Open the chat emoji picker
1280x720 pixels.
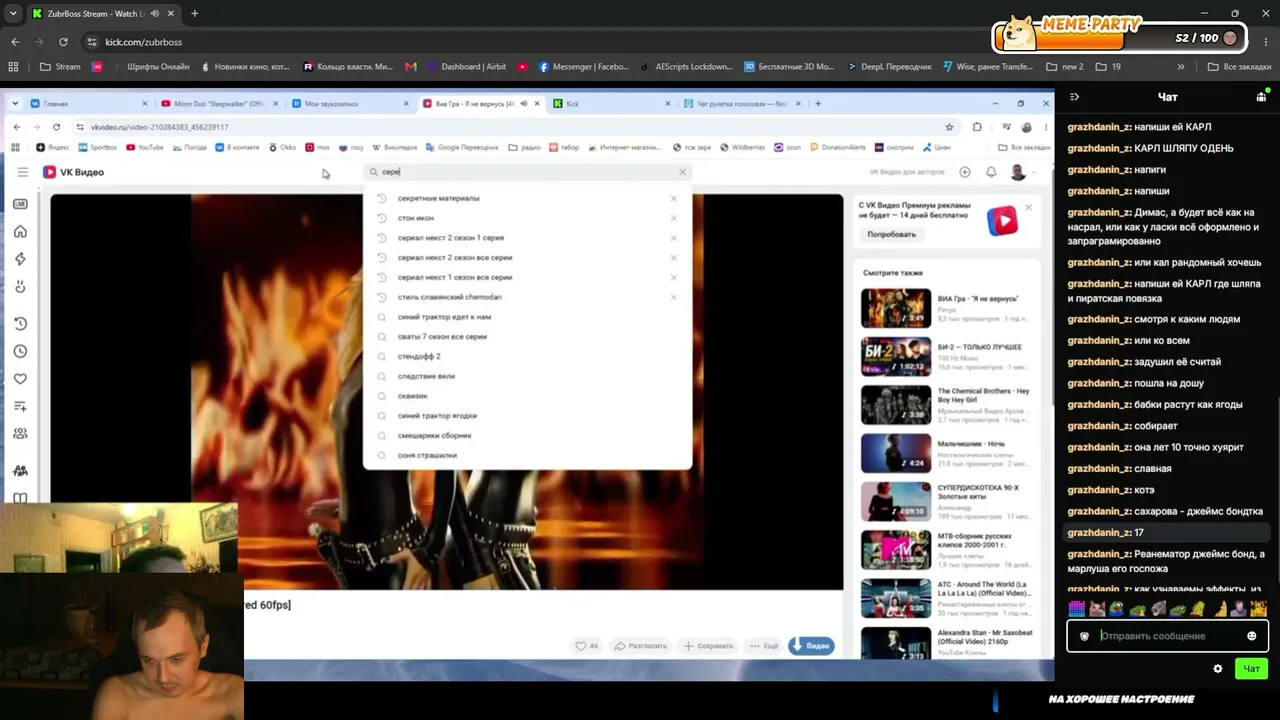[1251, 636]
